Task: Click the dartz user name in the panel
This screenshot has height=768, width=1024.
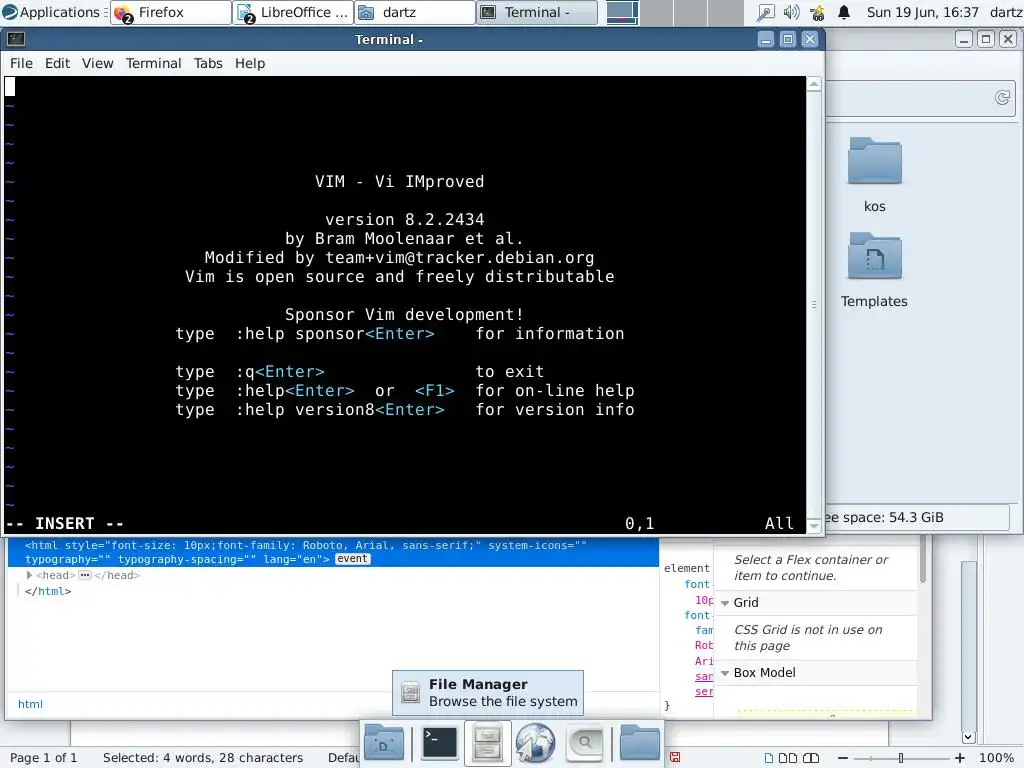Action: (x=1006, y=12)
